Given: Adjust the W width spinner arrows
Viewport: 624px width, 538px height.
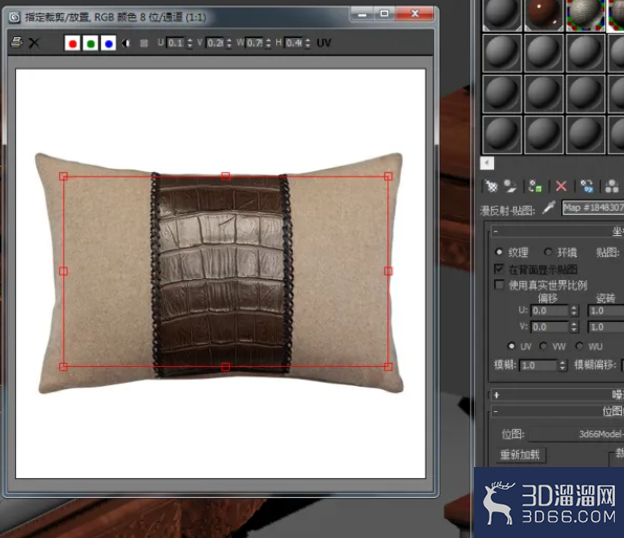Looking at the screenshot, I should tap(268, 43).
